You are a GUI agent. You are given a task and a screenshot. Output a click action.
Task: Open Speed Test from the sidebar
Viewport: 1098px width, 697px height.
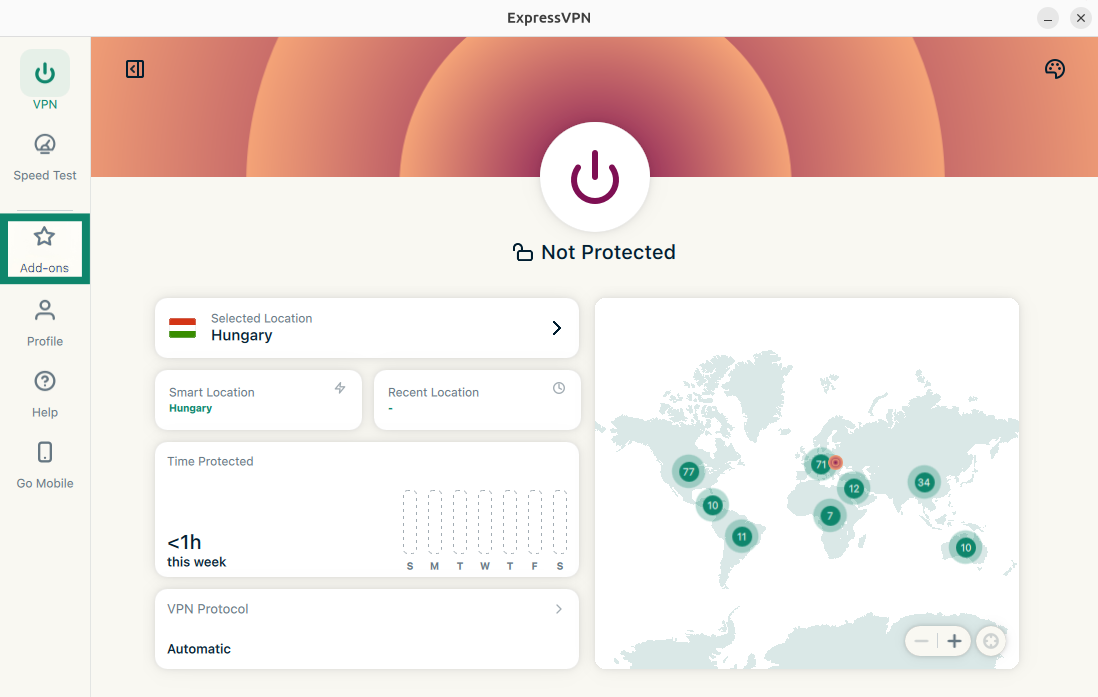tap(45, 158)
